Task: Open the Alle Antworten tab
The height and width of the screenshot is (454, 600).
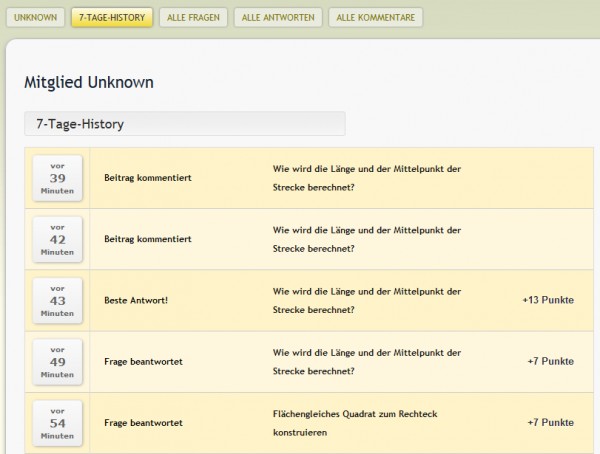Action: 278,17
